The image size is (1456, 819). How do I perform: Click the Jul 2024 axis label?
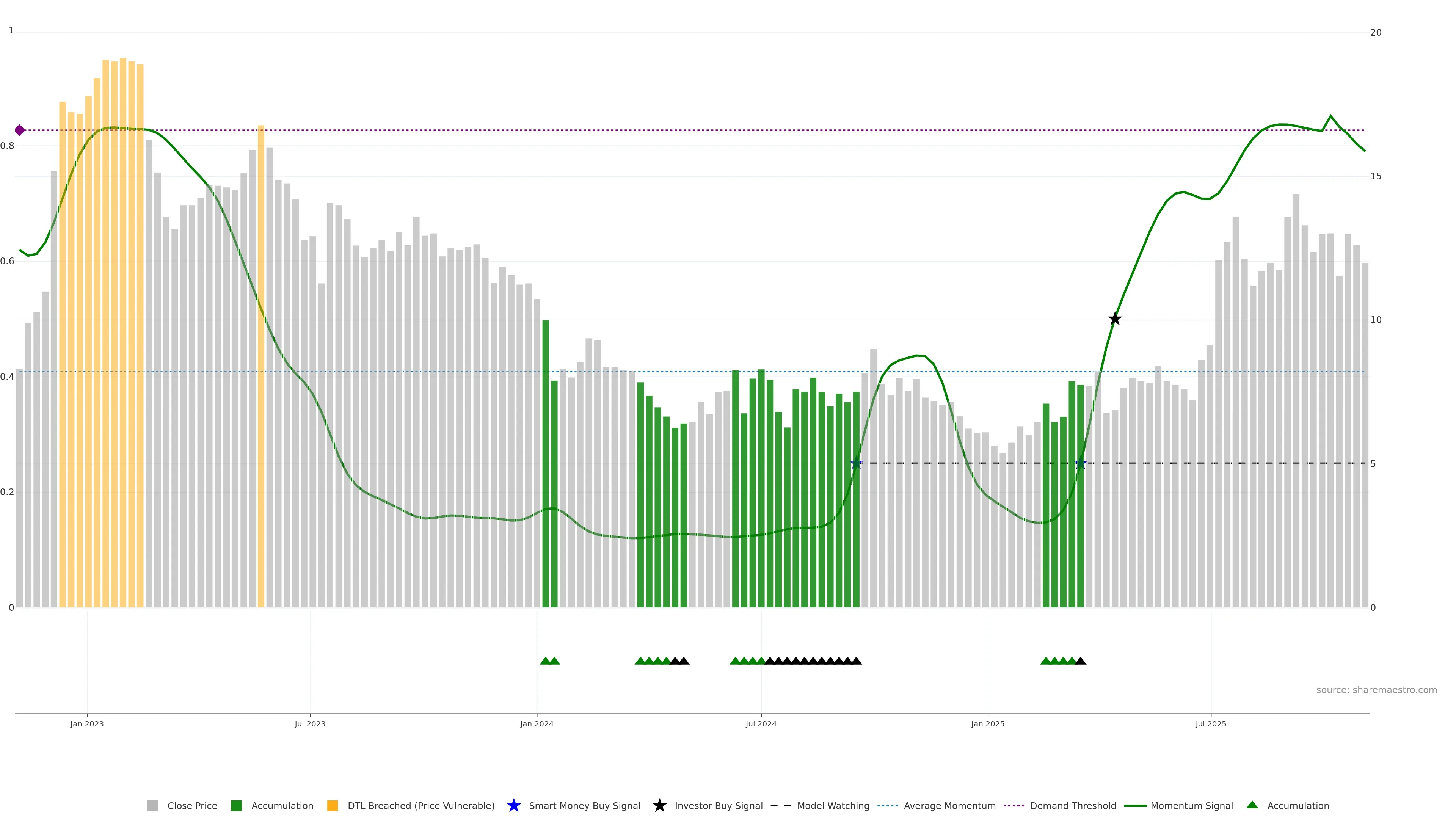(761, 723)
